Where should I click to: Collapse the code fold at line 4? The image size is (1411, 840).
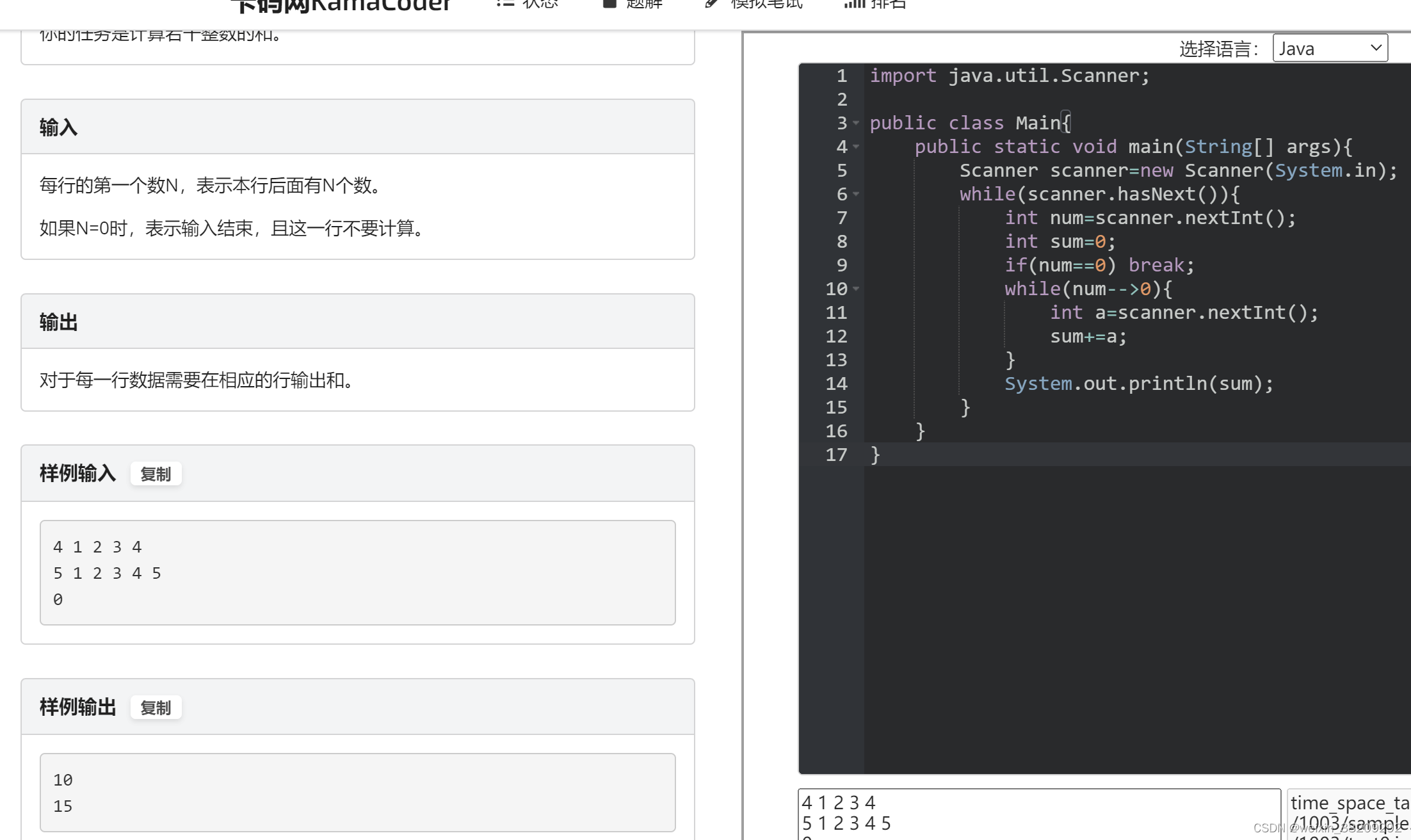click(x=856, y=147)
